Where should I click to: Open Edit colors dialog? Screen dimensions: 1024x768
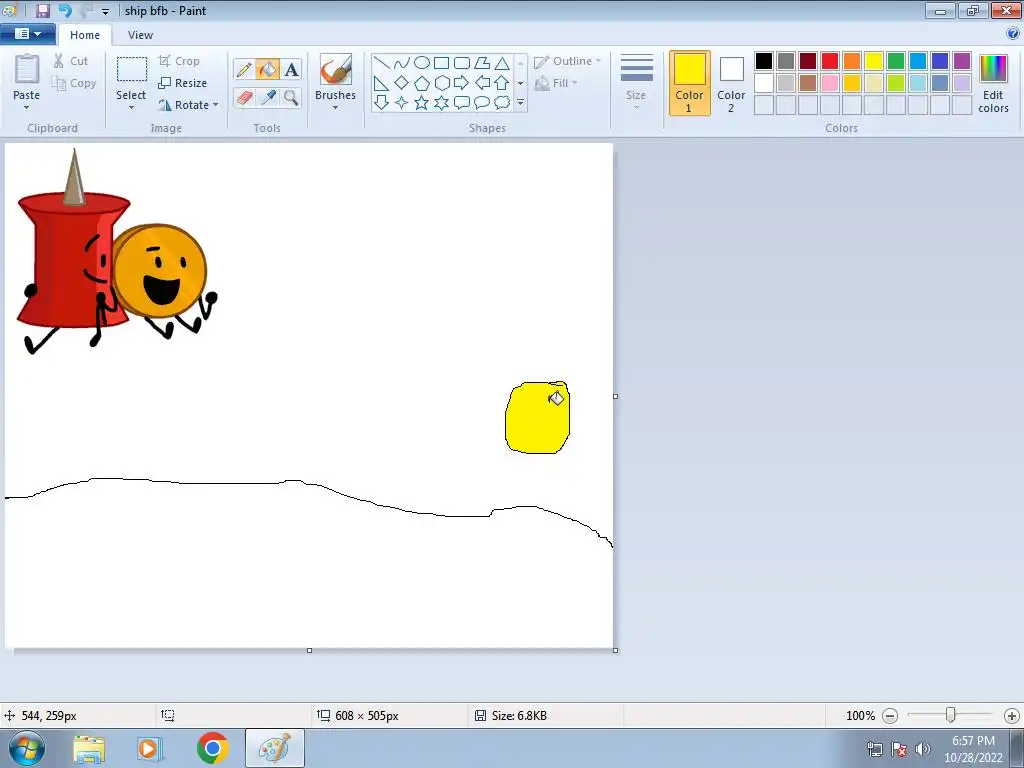click(x=993, y=83)
